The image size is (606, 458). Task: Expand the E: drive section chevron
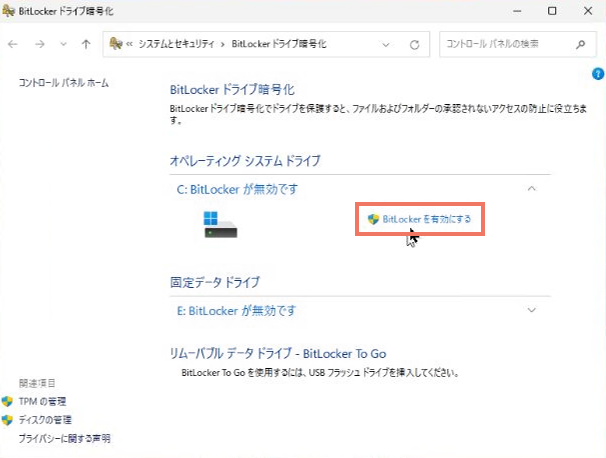point(532,310)
